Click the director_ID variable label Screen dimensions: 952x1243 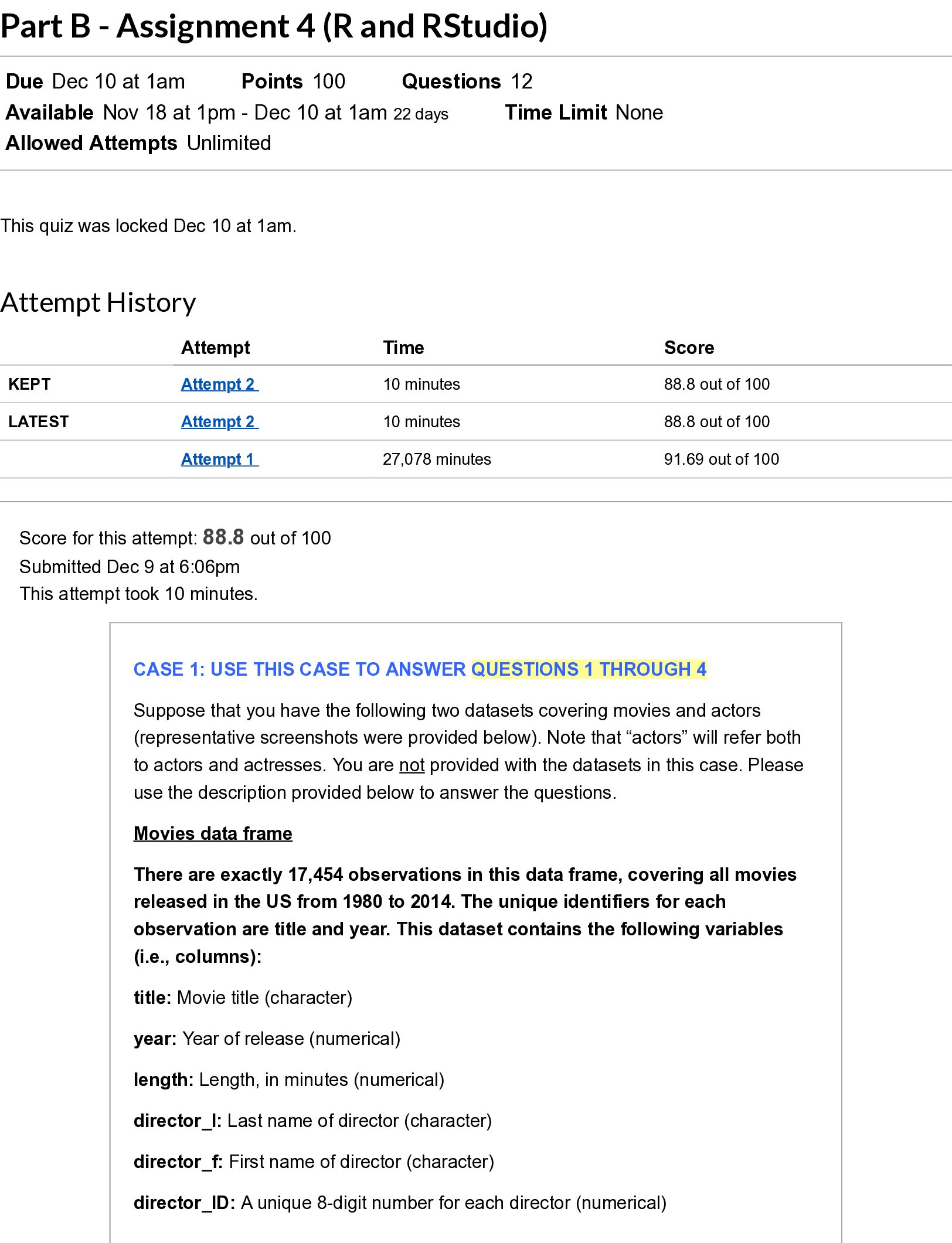click(x=184, y=1203)
